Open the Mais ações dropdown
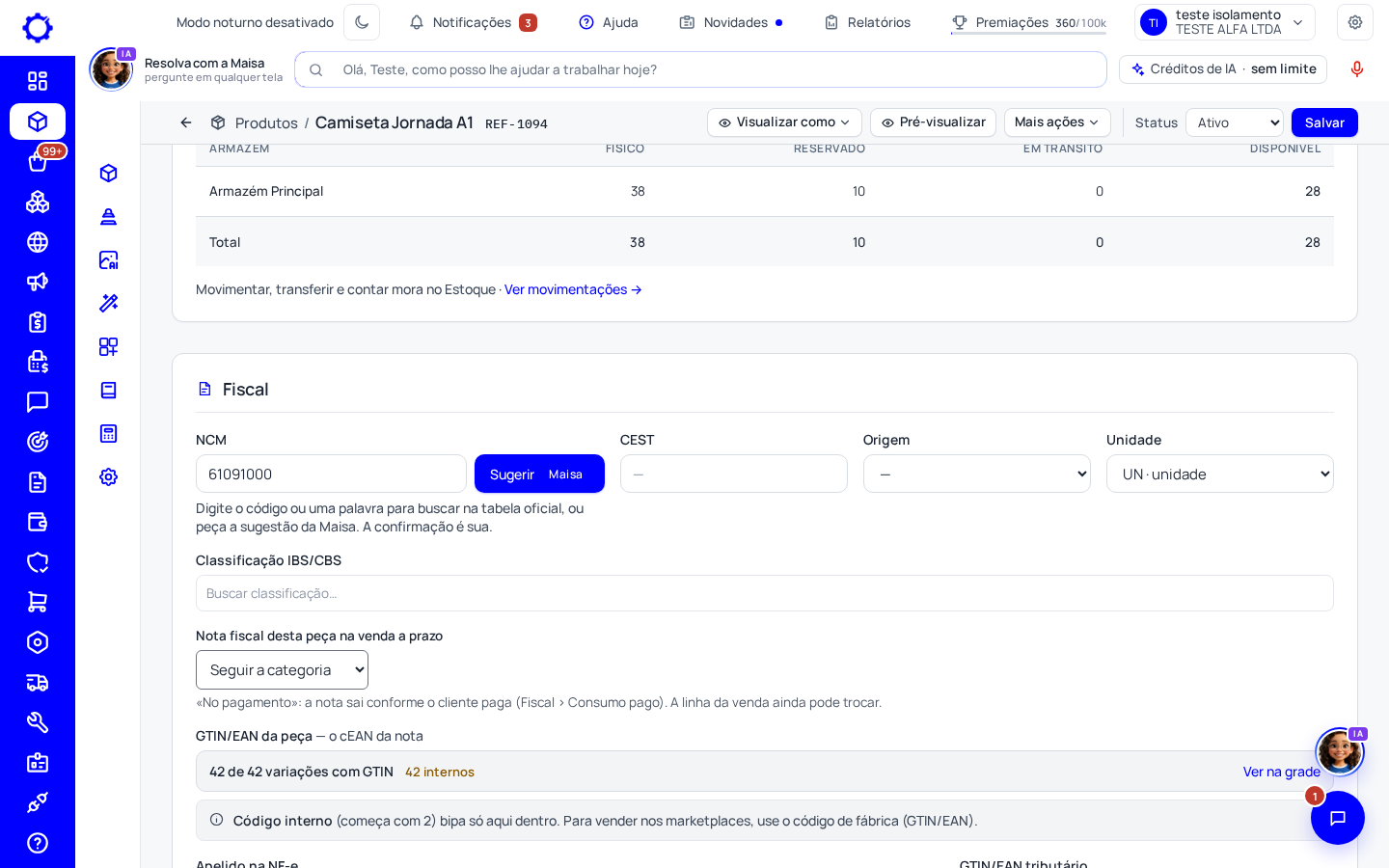The height and width of the screenshot is (868, 1389). (x=1057, y=122)
